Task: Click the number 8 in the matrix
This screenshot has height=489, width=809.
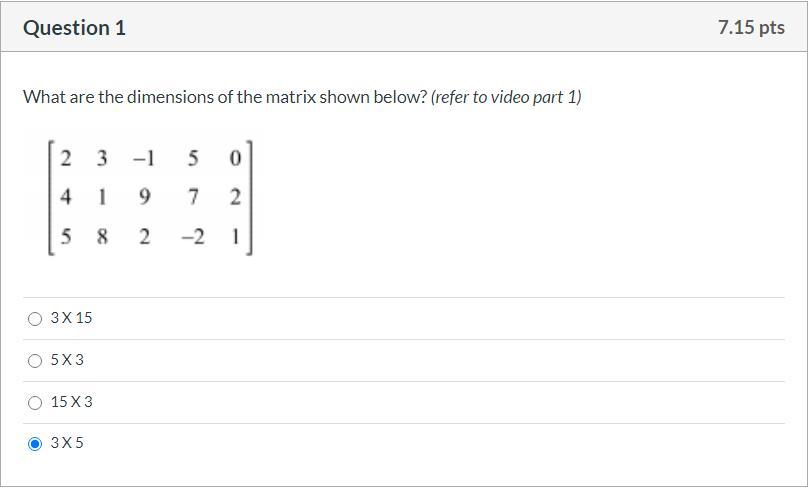Action: click(102, 237)
